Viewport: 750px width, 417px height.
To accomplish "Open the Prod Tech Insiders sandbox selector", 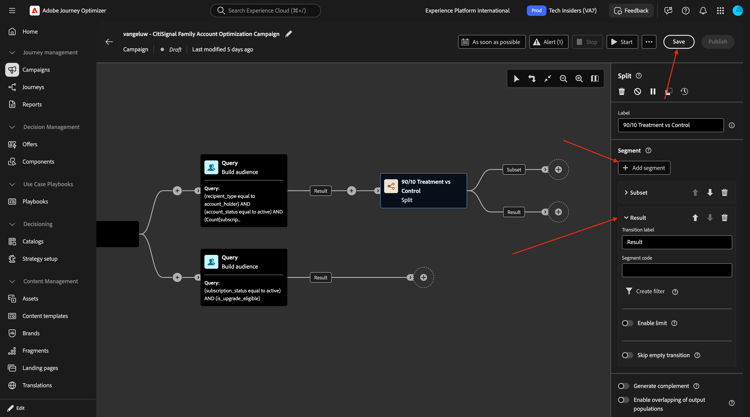I will point(562,11).
